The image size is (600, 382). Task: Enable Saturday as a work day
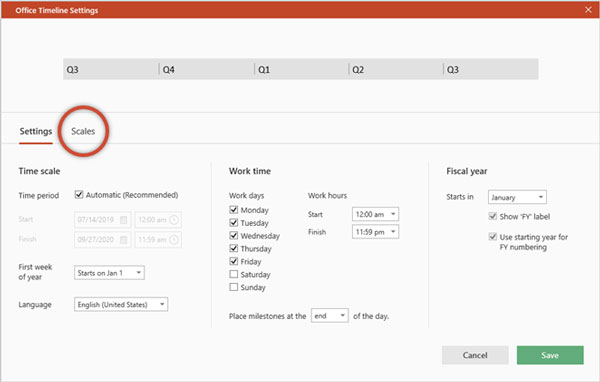[x=233, y=274]
